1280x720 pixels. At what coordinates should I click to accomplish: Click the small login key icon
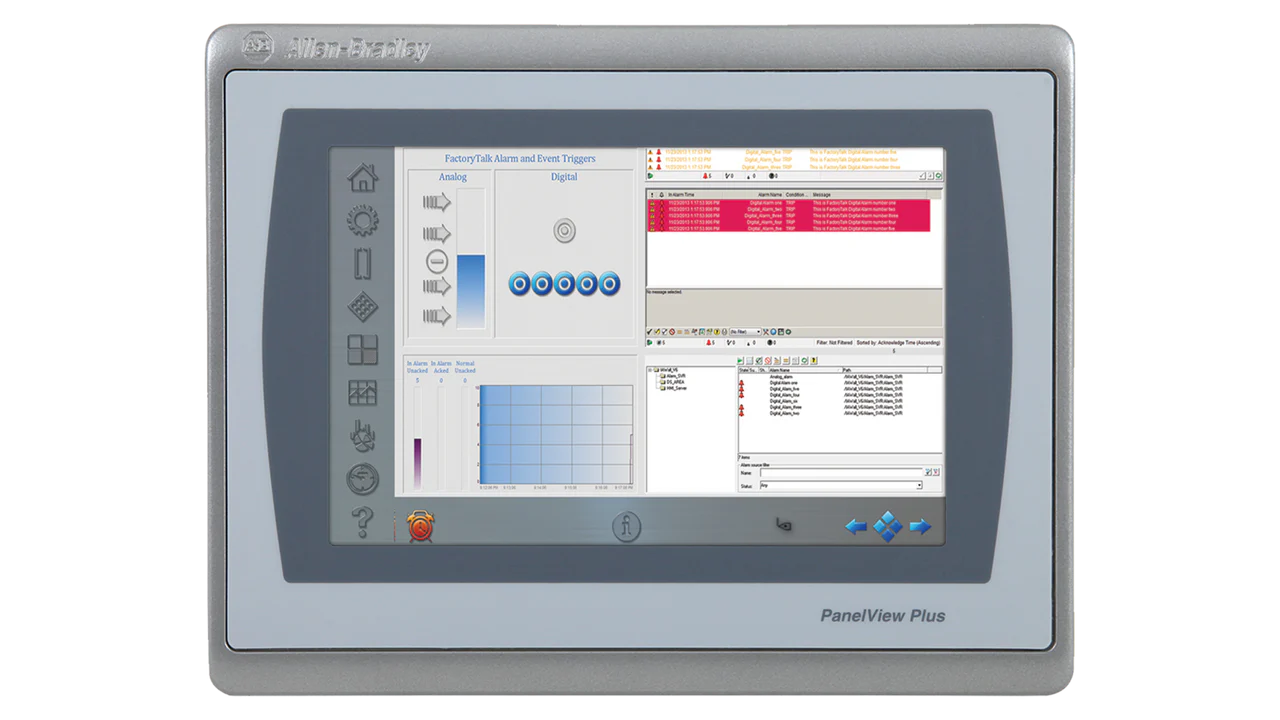click(x=785, y=526)
